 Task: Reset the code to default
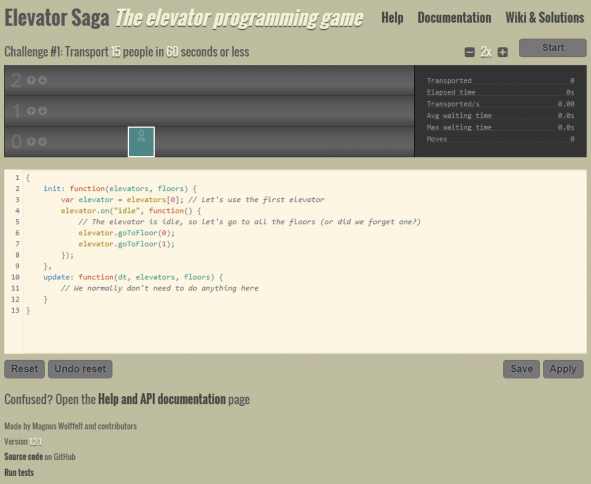24,369
